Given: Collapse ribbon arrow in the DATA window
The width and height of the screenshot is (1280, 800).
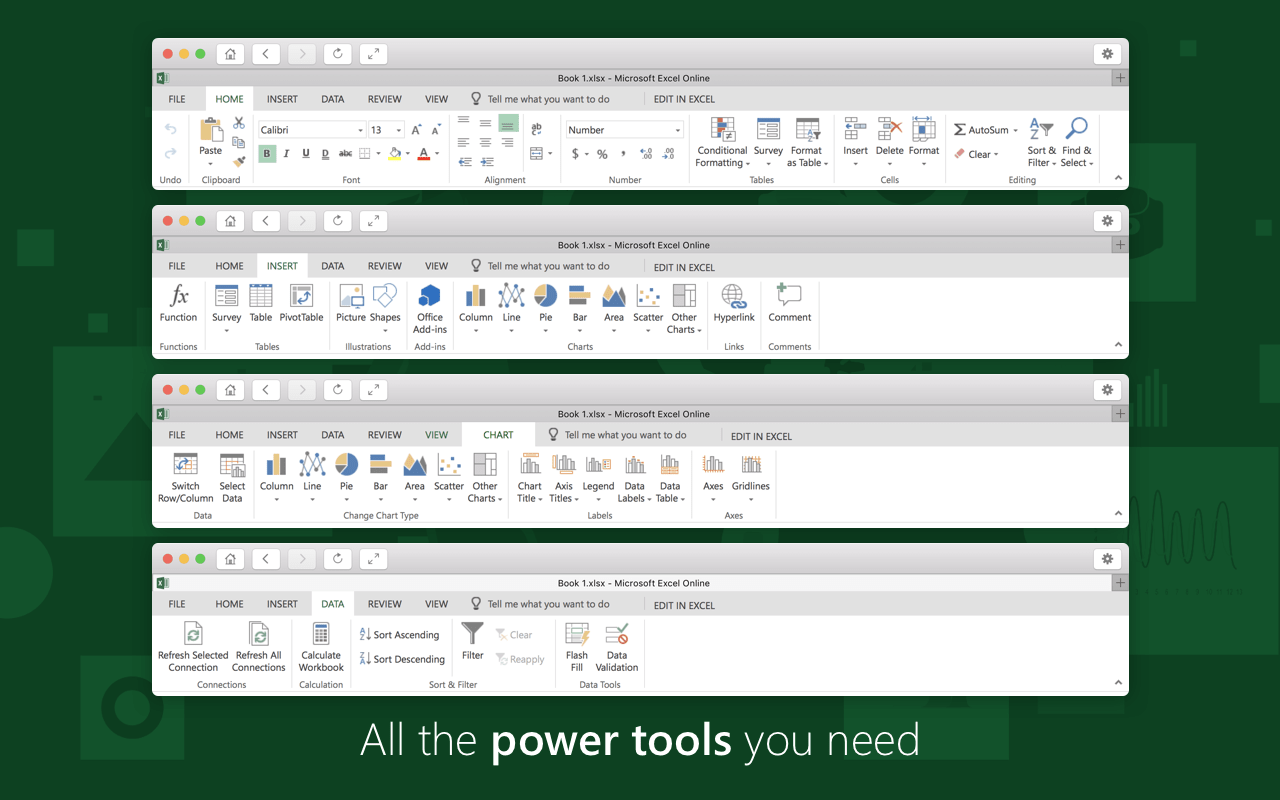Looking at the screenshot, I should tap(1118, 684).
